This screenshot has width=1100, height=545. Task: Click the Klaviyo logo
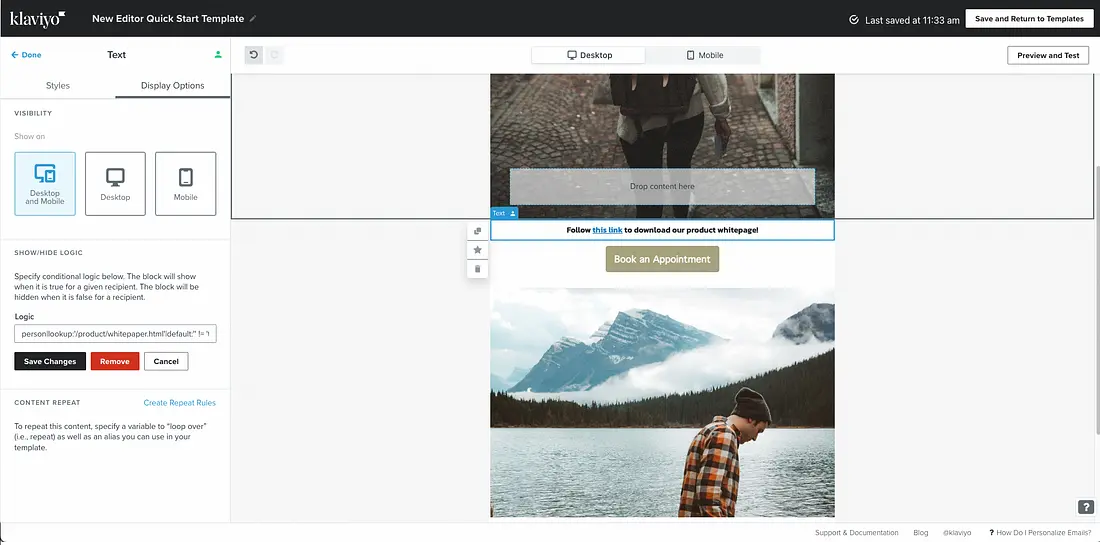click(x=37, y=18)
